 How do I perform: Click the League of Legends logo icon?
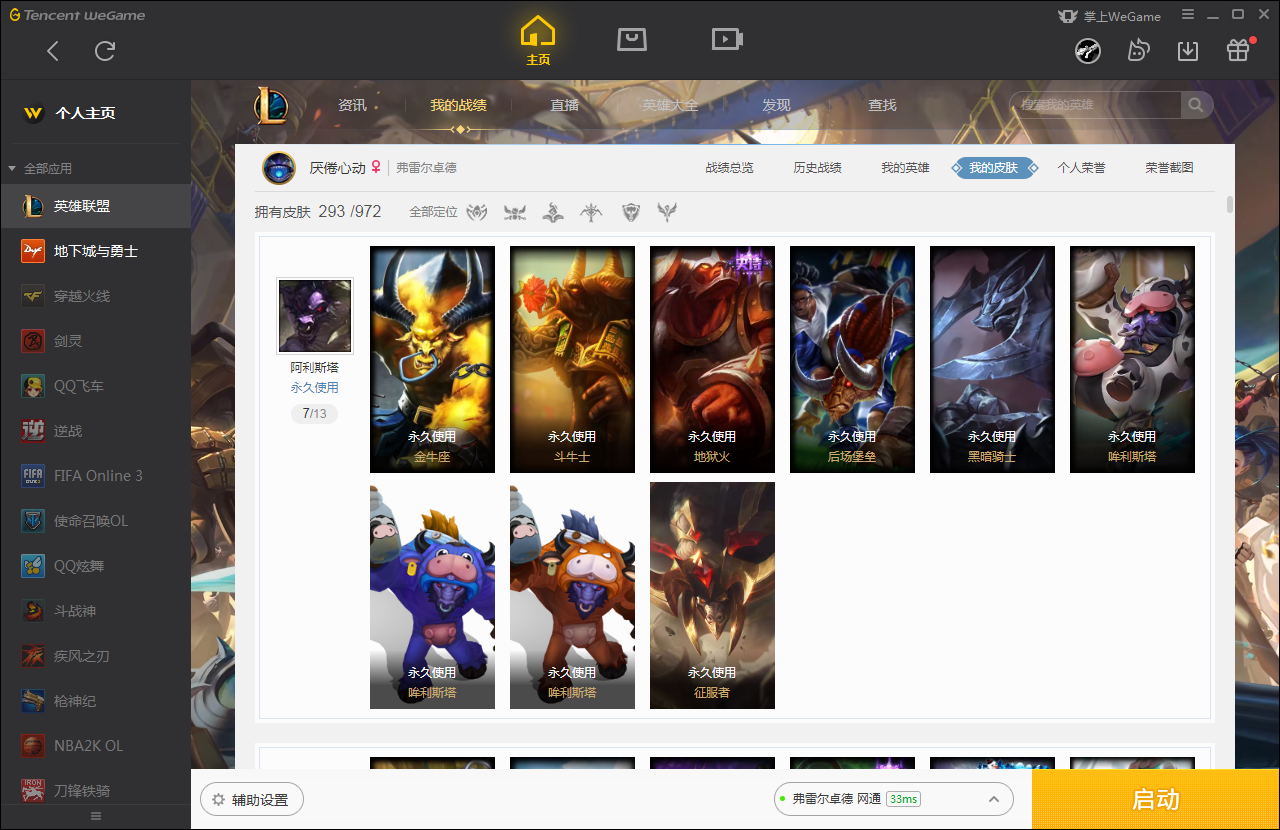(x=271, y=105)
